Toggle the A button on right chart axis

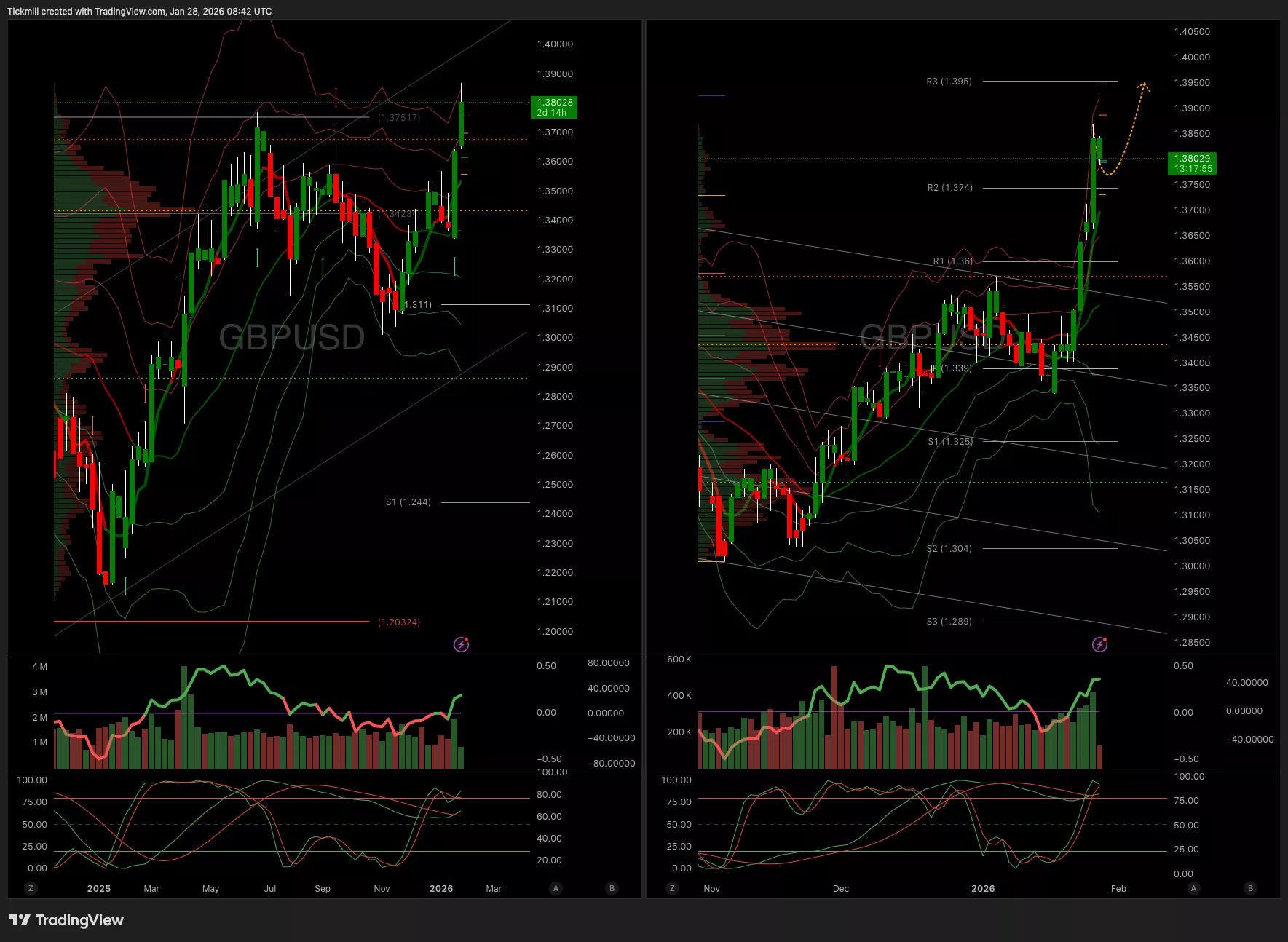click(1193, 888)
